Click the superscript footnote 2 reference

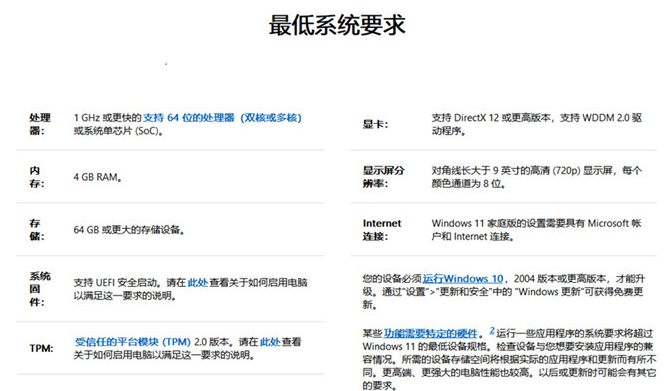[492, 330]
